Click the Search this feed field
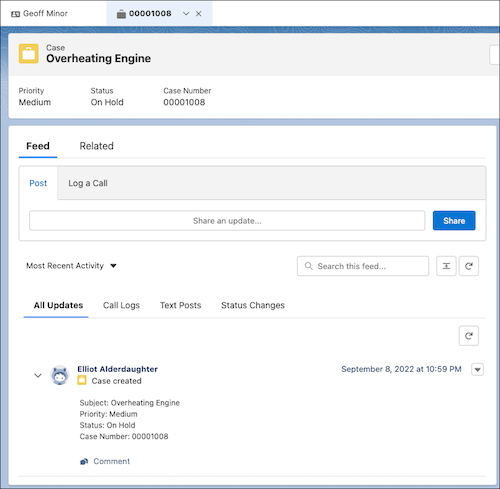Image resolution: width=500 pixels, height=489 pixels. (x=363, y=266)
